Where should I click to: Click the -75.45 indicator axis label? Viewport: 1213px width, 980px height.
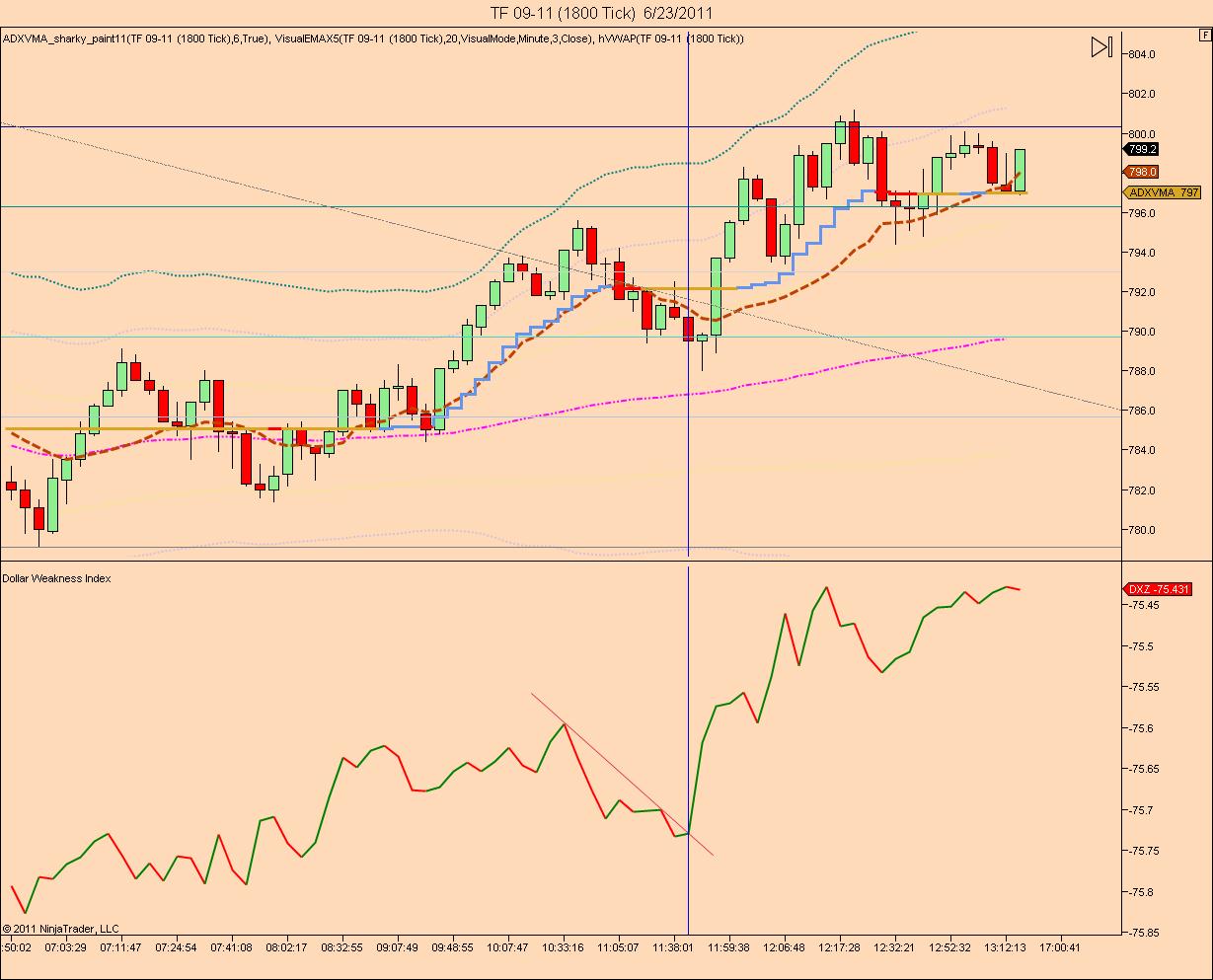[1144, 605]
